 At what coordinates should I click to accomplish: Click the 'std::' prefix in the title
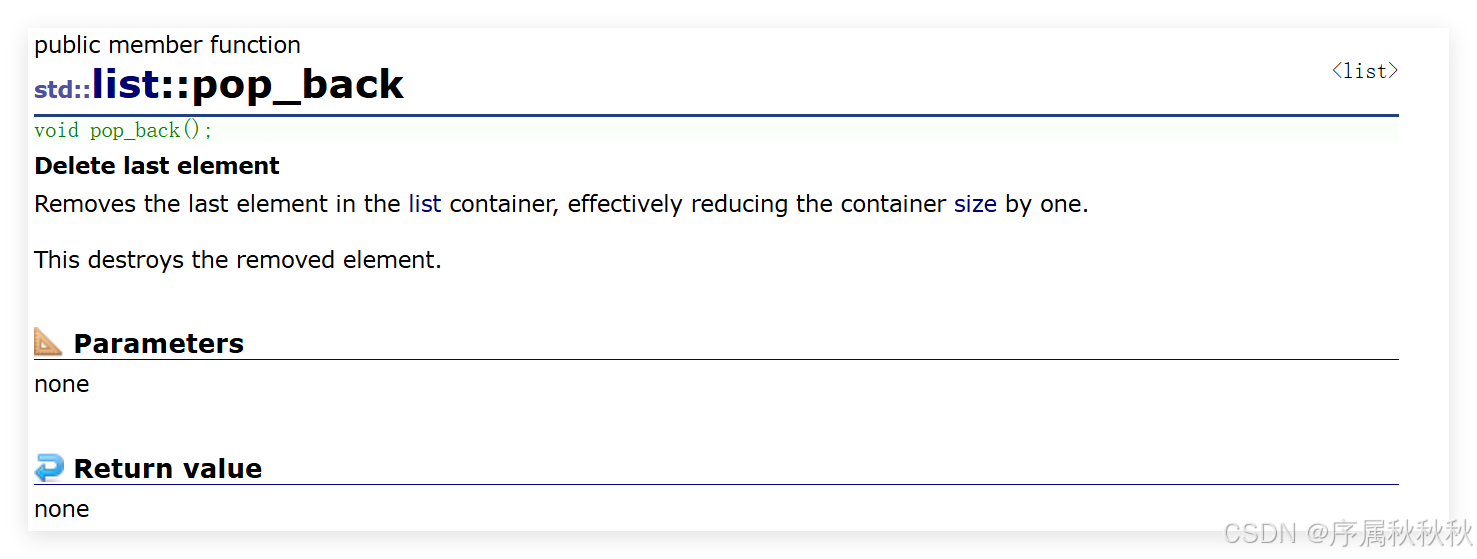(62, 90)
